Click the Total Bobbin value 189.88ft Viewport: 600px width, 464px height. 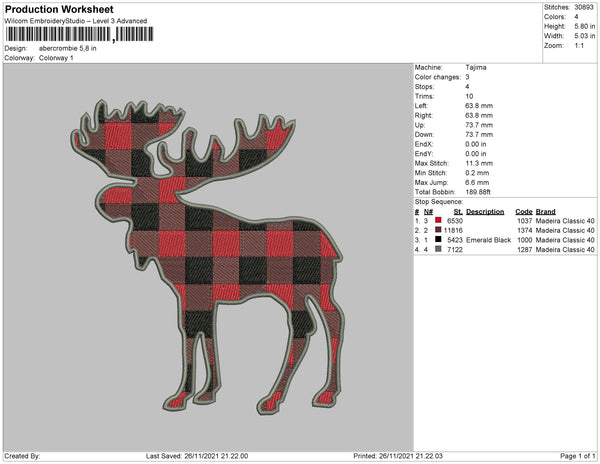point(478,192)
